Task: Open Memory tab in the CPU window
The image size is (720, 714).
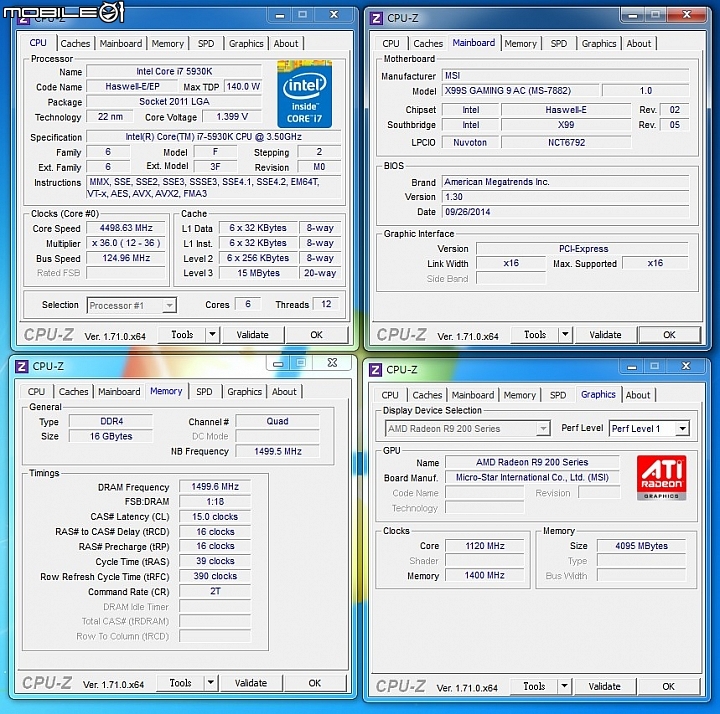Action: (168, 44)
